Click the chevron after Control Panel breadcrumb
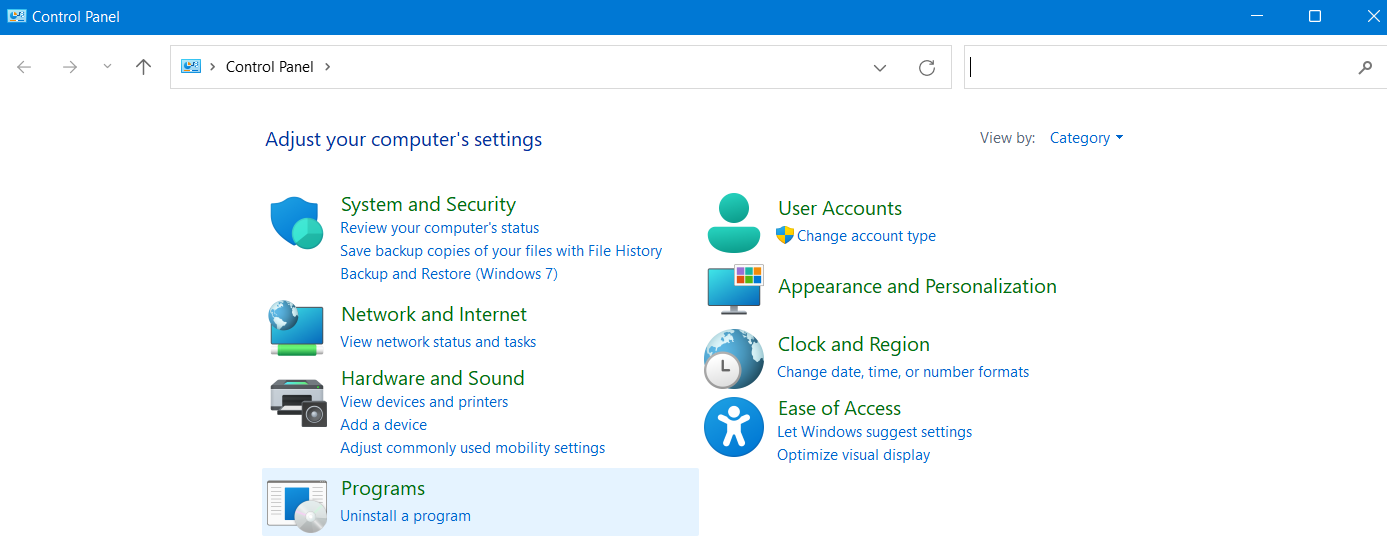1387x550 pixels. [x=327, y=67]
